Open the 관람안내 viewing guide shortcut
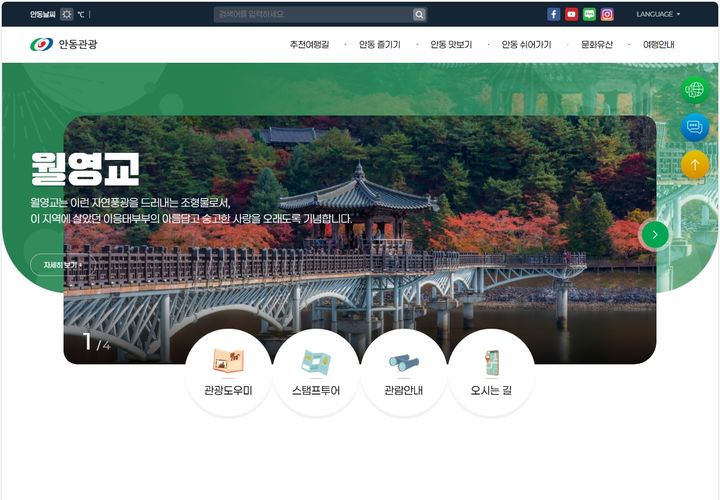Screen dimensions: 720x500 click(x=403, y=372)
